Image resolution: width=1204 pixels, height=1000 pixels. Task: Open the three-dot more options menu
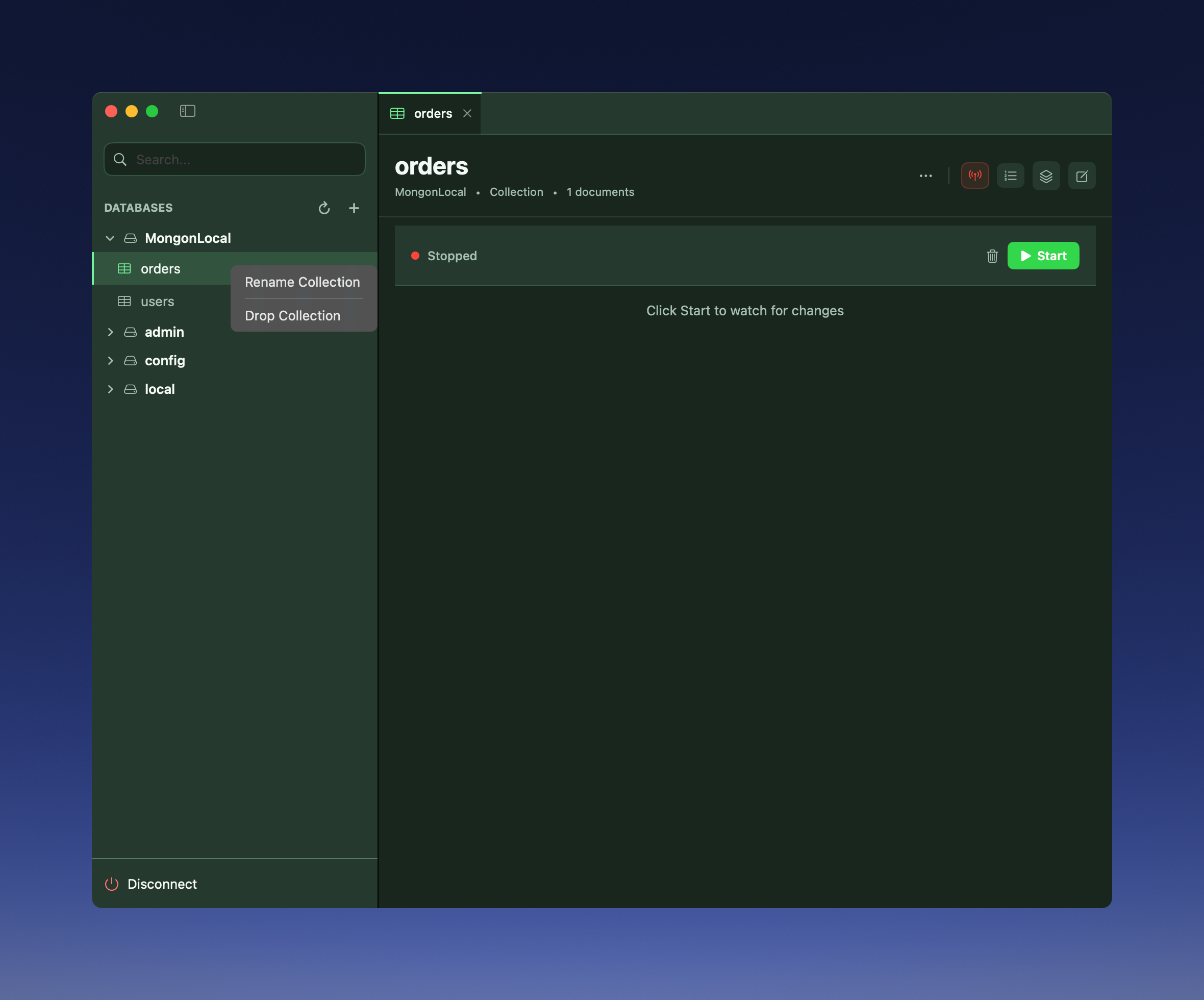pyautogui.click(x=925, y=176)
